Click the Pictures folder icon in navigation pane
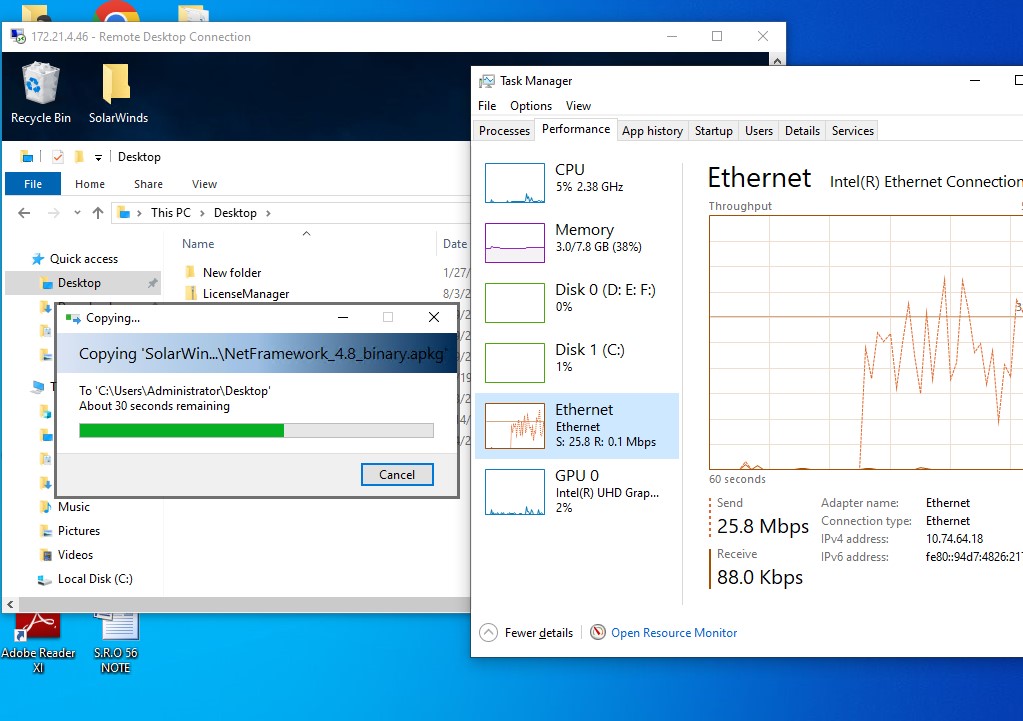This screenshot has width=1023, height=721. [x=46, y=531]
